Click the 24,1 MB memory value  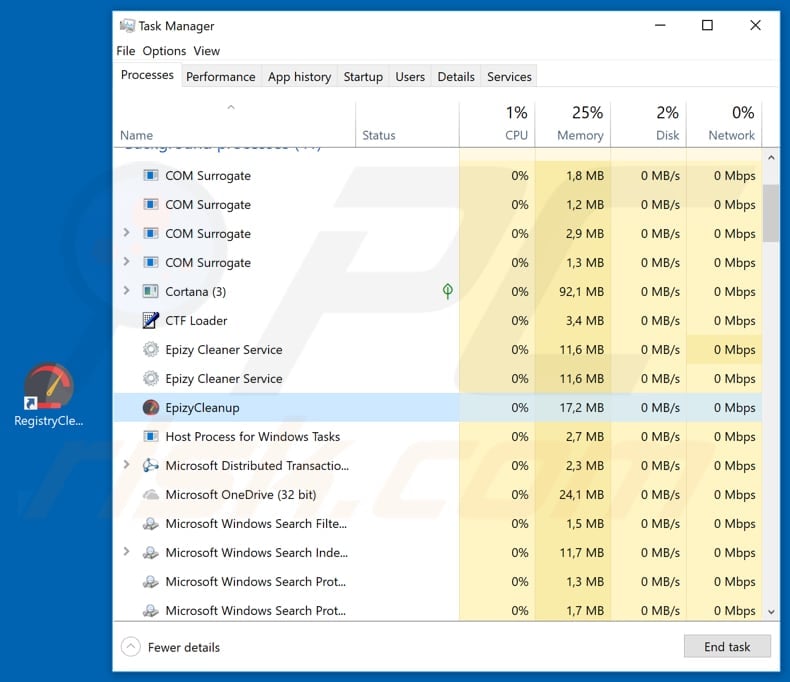(581, 495)
